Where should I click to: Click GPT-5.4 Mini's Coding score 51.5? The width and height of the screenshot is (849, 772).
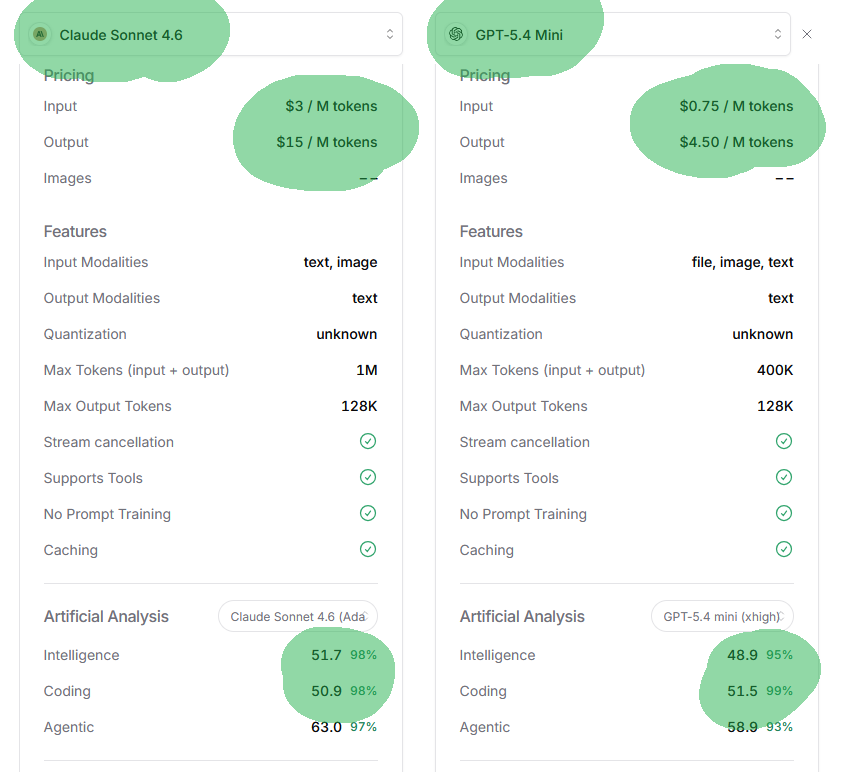click(742, 691)
